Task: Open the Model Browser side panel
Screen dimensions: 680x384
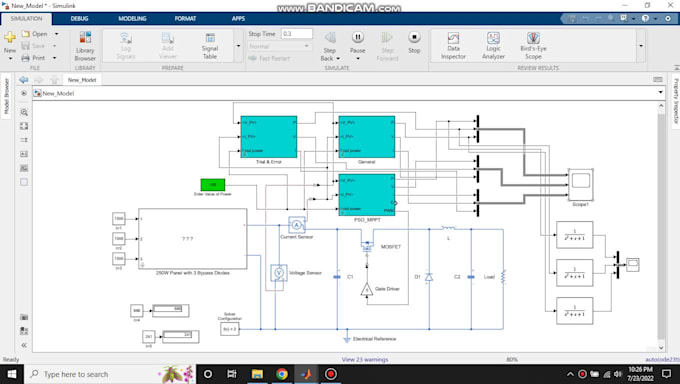Action: click(x=6, y=96)
